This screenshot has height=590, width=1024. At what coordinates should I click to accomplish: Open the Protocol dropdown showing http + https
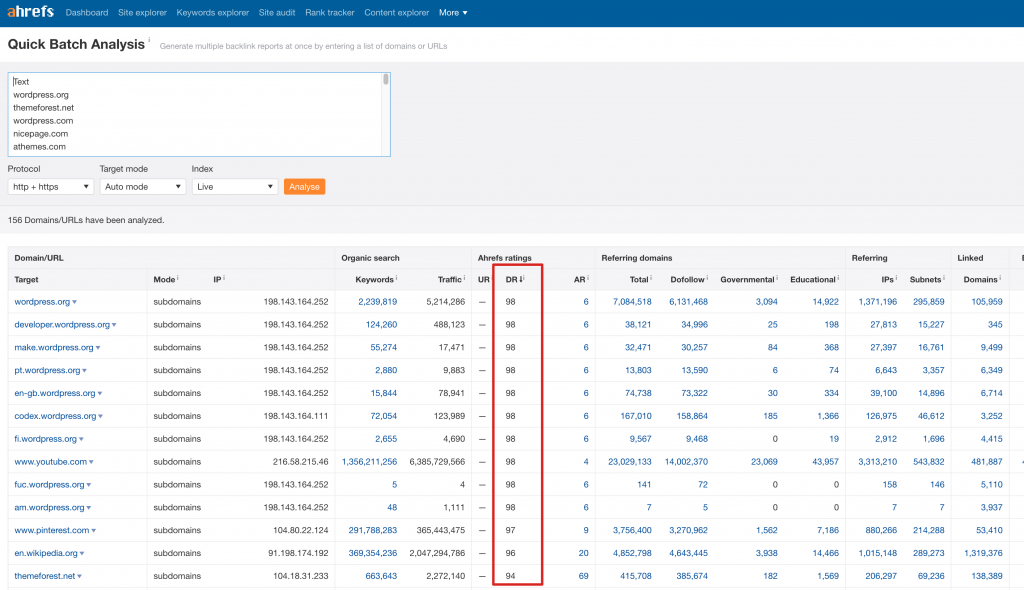pos(50,187)
